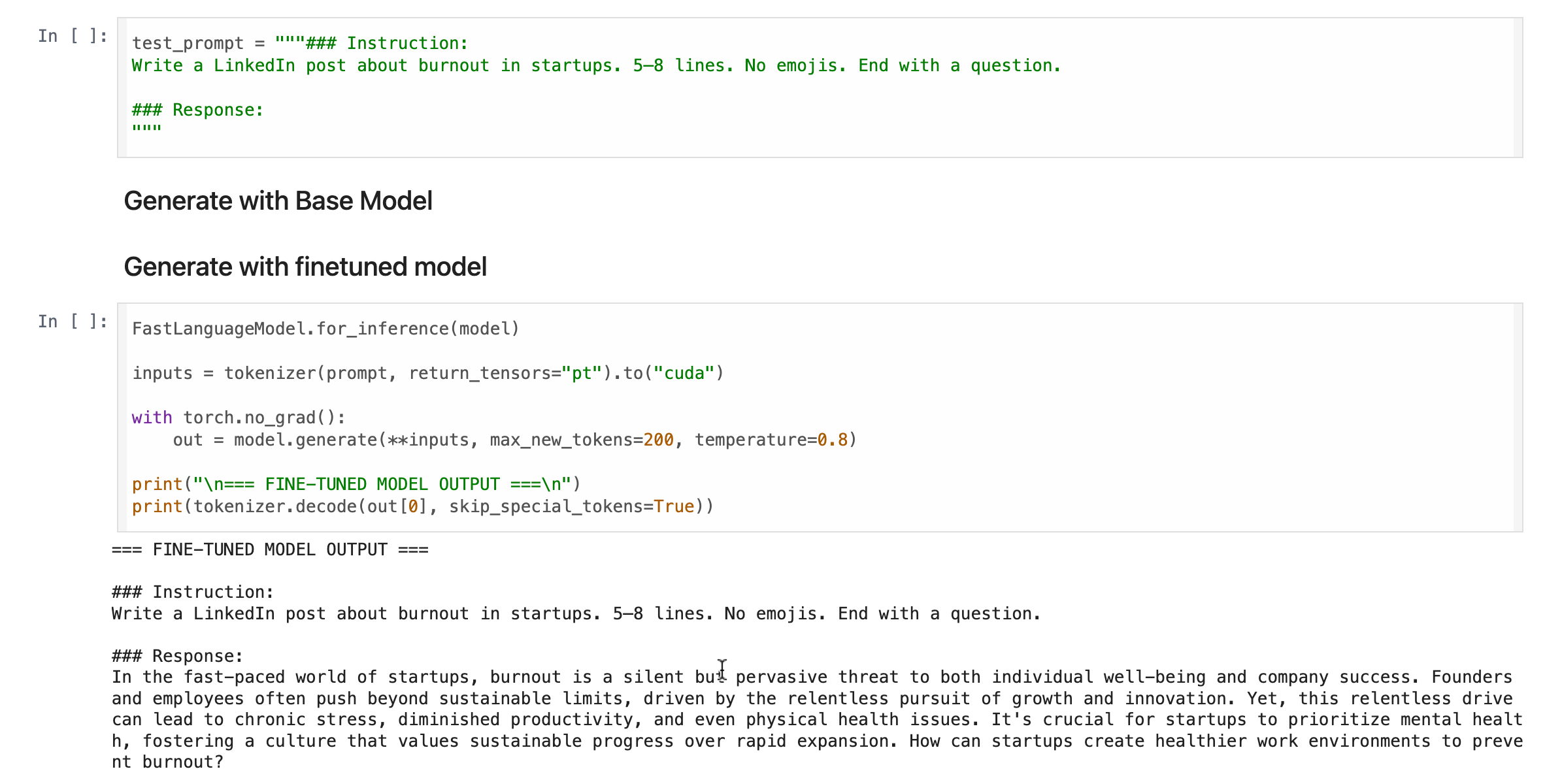Click the generated burnout paragraph in output
Viewport: 1545px width, 784px height.
pos(817,719)
